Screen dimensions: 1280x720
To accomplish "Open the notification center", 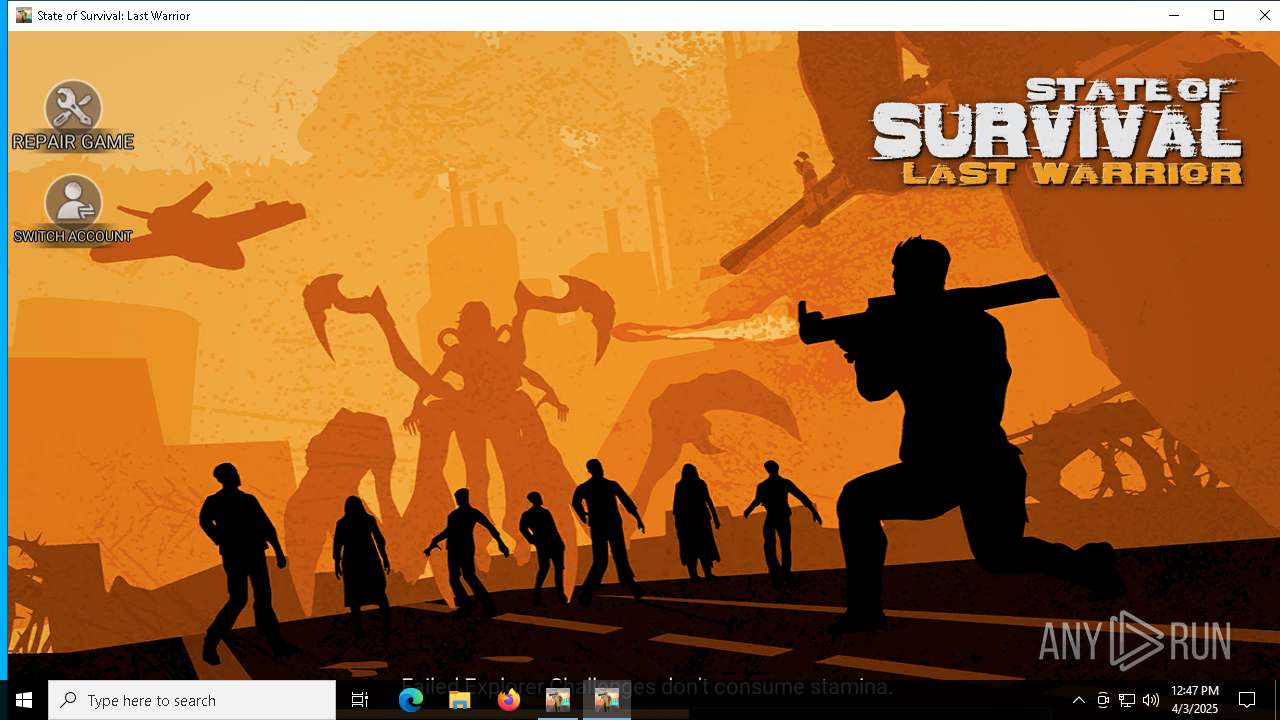I will pos(1247,700).
